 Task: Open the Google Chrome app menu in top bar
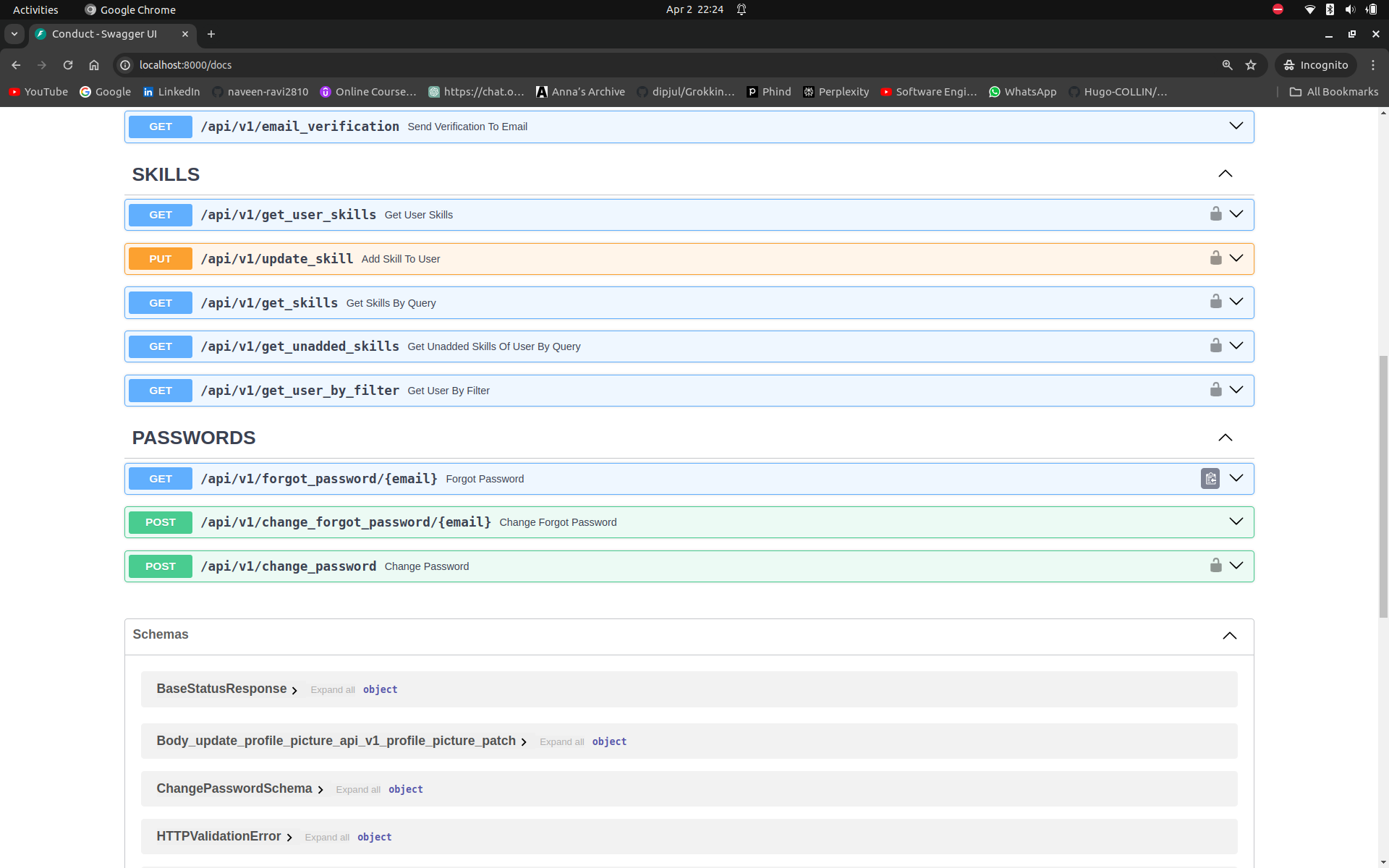130,9
